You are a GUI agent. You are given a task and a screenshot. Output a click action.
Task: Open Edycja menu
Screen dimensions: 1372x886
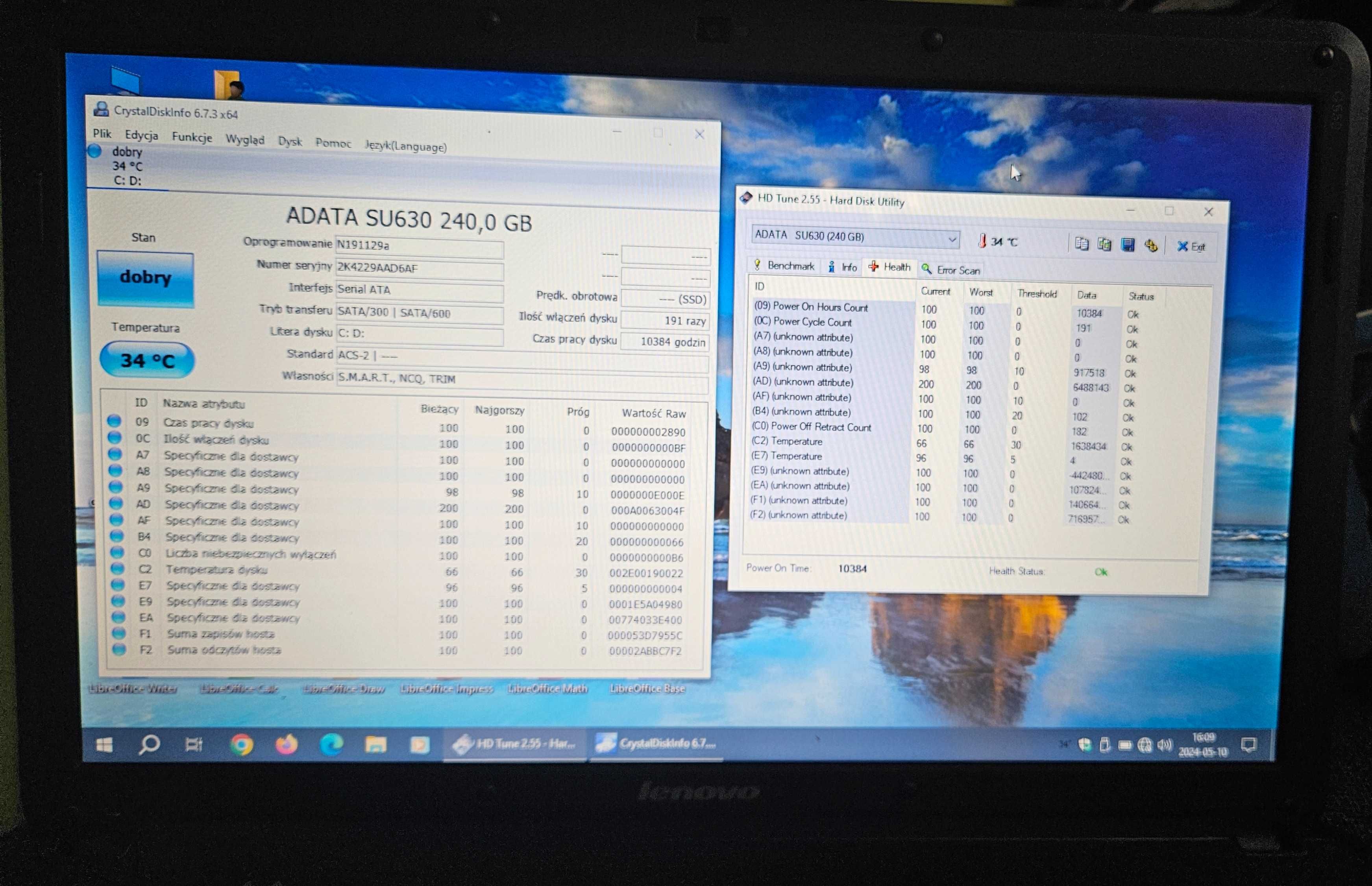tap(141, 135)
